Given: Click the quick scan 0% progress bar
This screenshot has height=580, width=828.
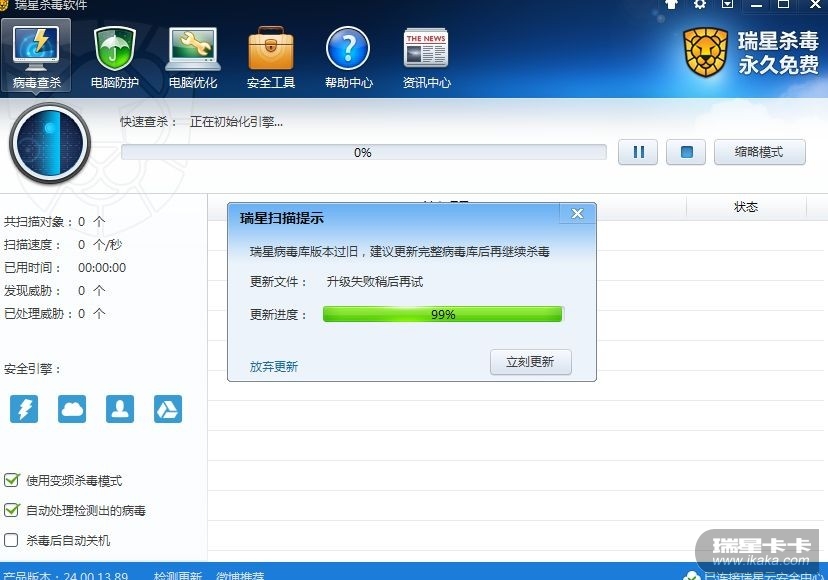Looking at the screenshot, I should click(x=363, y=152).
